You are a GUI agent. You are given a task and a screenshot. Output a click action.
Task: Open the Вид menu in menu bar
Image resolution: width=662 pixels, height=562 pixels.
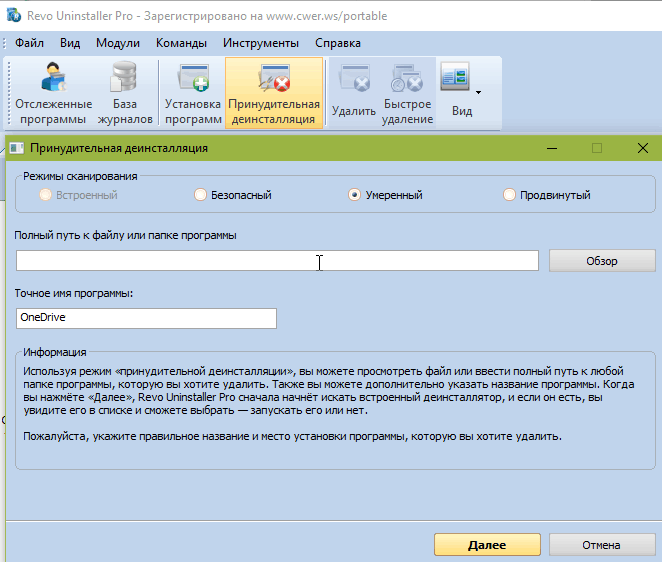[70, 43]
